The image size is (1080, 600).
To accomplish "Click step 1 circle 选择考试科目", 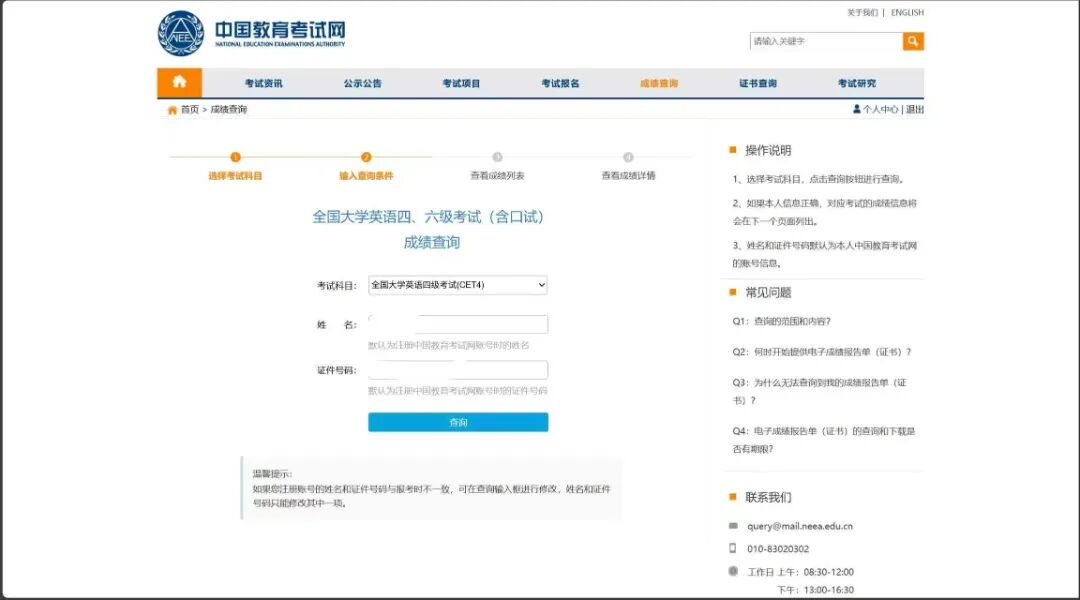I will pyautogui.click(x=235, y=157).
